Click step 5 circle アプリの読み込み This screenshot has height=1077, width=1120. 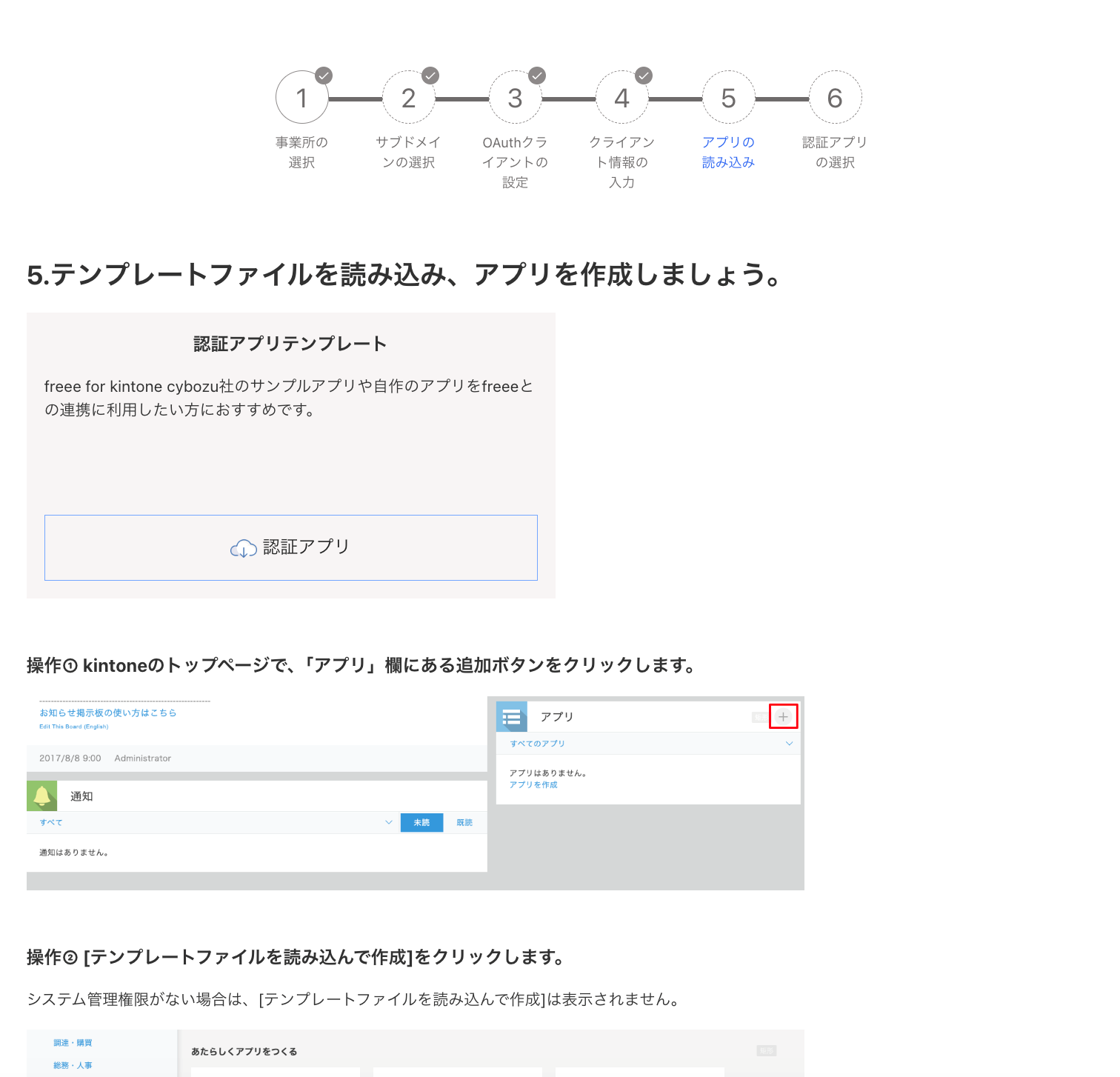coord(729,98)
